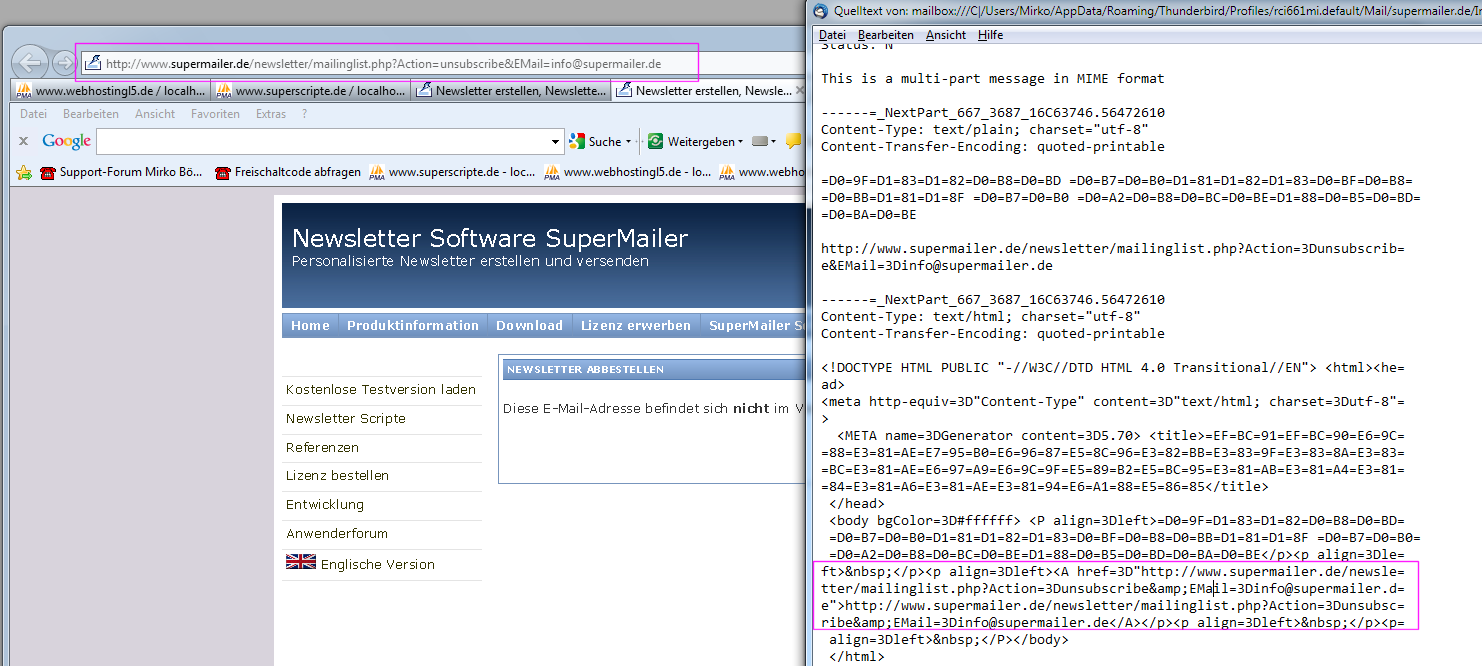Open the Anwenderforum sidebar link

[337, 533]
